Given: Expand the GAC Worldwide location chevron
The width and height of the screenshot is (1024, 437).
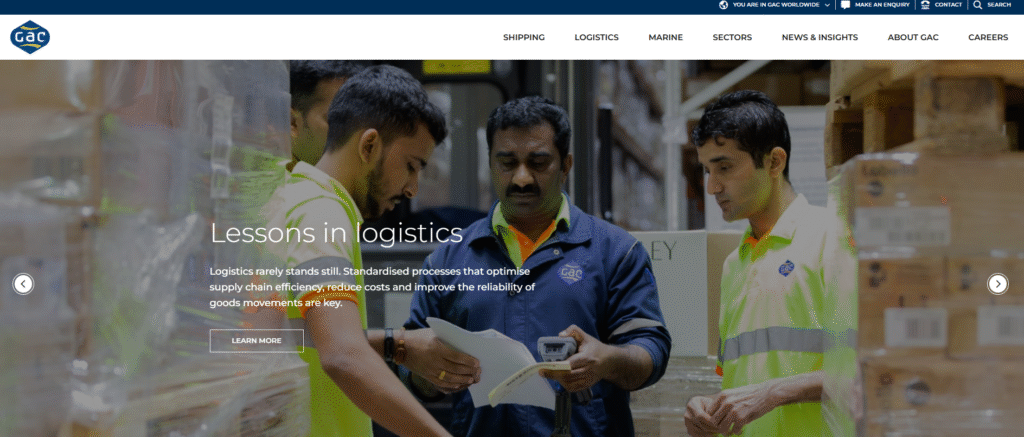Looking at the screenshot, I should tap(827, 5).
